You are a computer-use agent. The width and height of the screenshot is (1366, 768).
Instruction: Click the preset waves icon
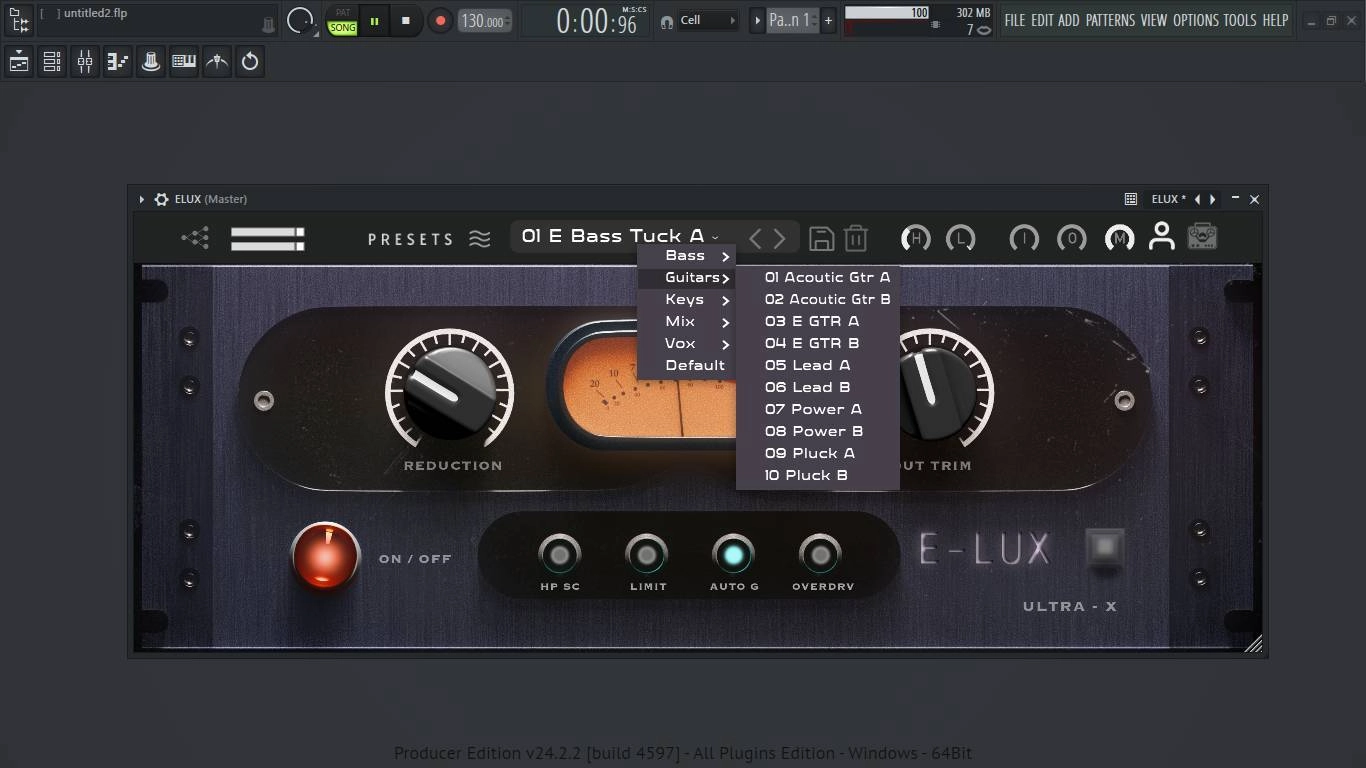pos(480,239)
